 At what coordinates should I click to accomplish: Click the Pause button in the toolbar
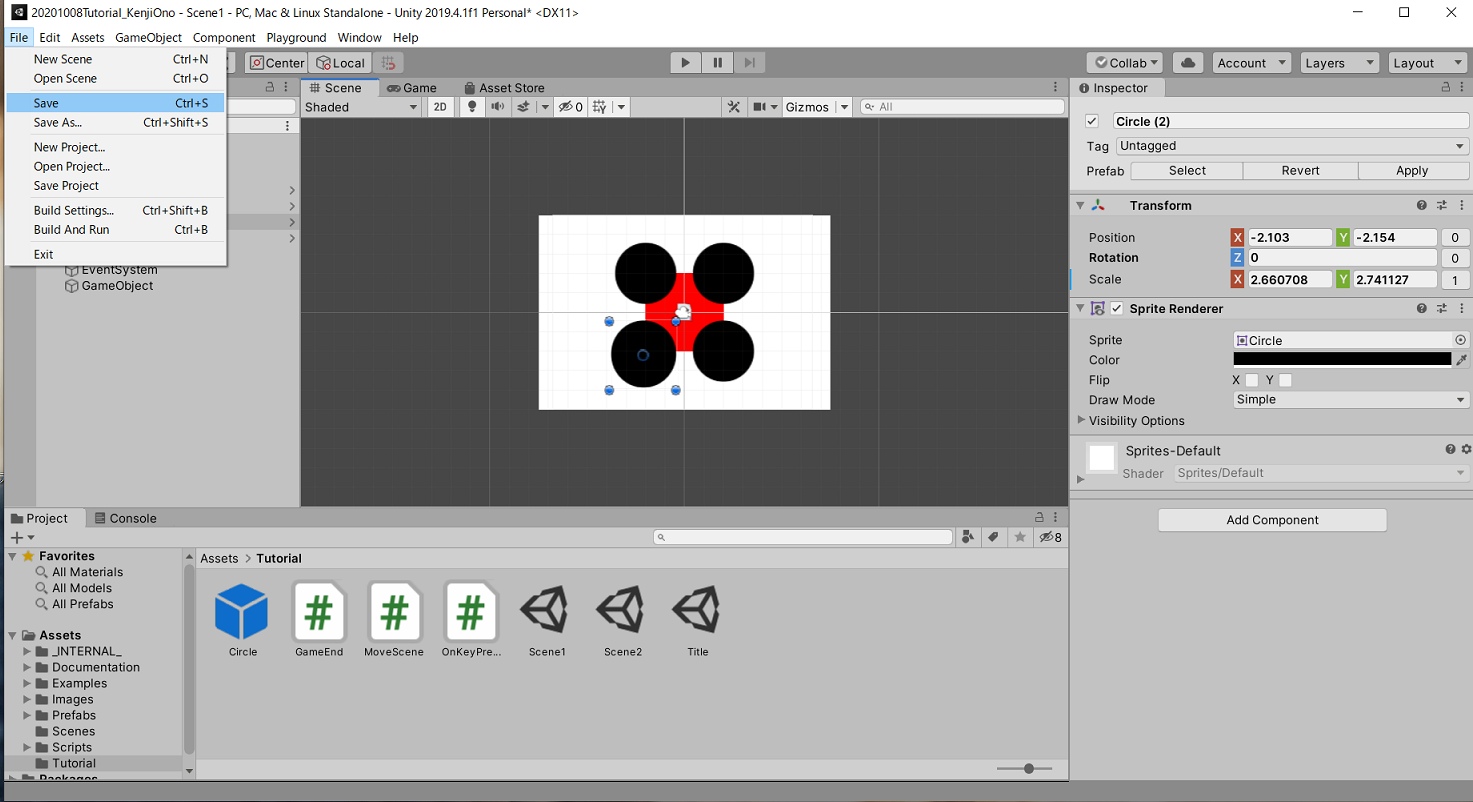(x=717, y=62)
